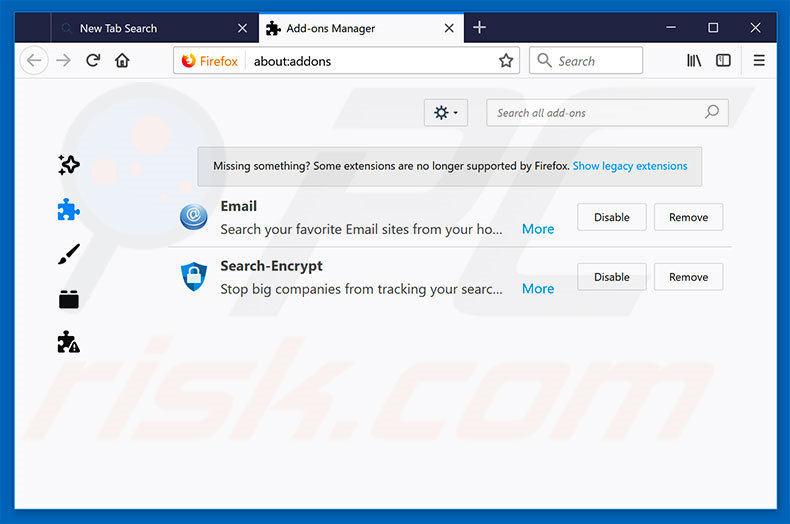Go back with the back arrow button
Screen dimensions: 790x524
point(34,60)
